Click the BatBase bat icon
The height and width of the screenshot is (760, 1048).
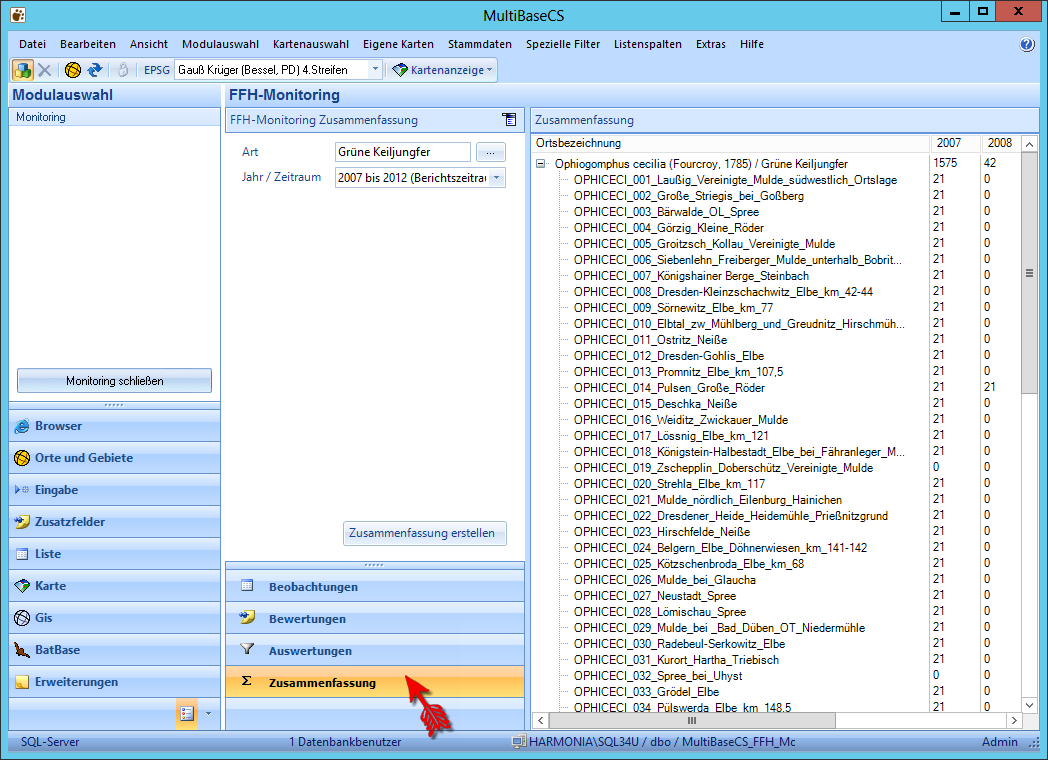point(22,650)
